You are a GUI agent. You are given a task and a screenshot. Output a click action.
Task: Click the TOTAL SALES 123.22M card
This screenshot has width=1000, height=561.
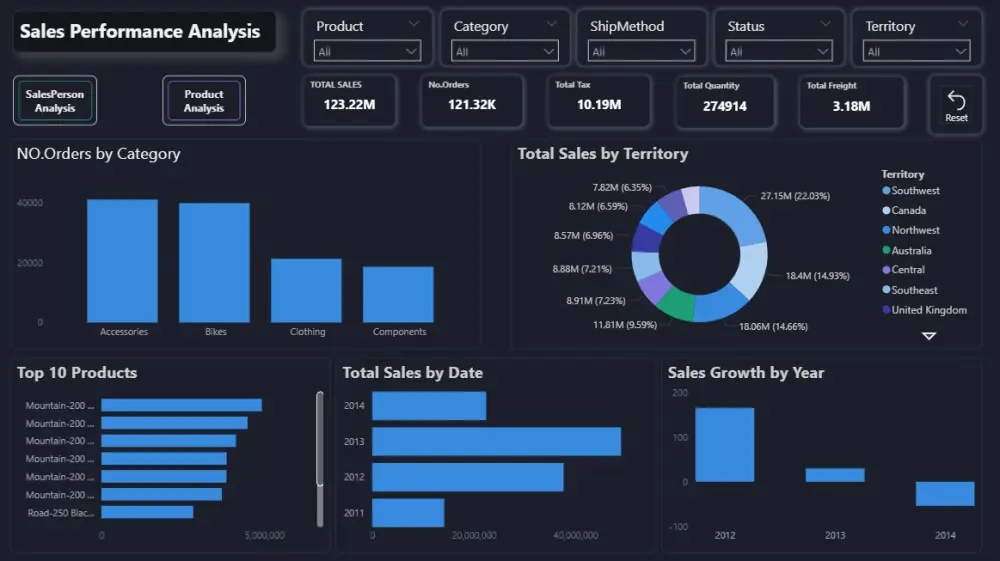pyautogui.click(x=349, y=101)
